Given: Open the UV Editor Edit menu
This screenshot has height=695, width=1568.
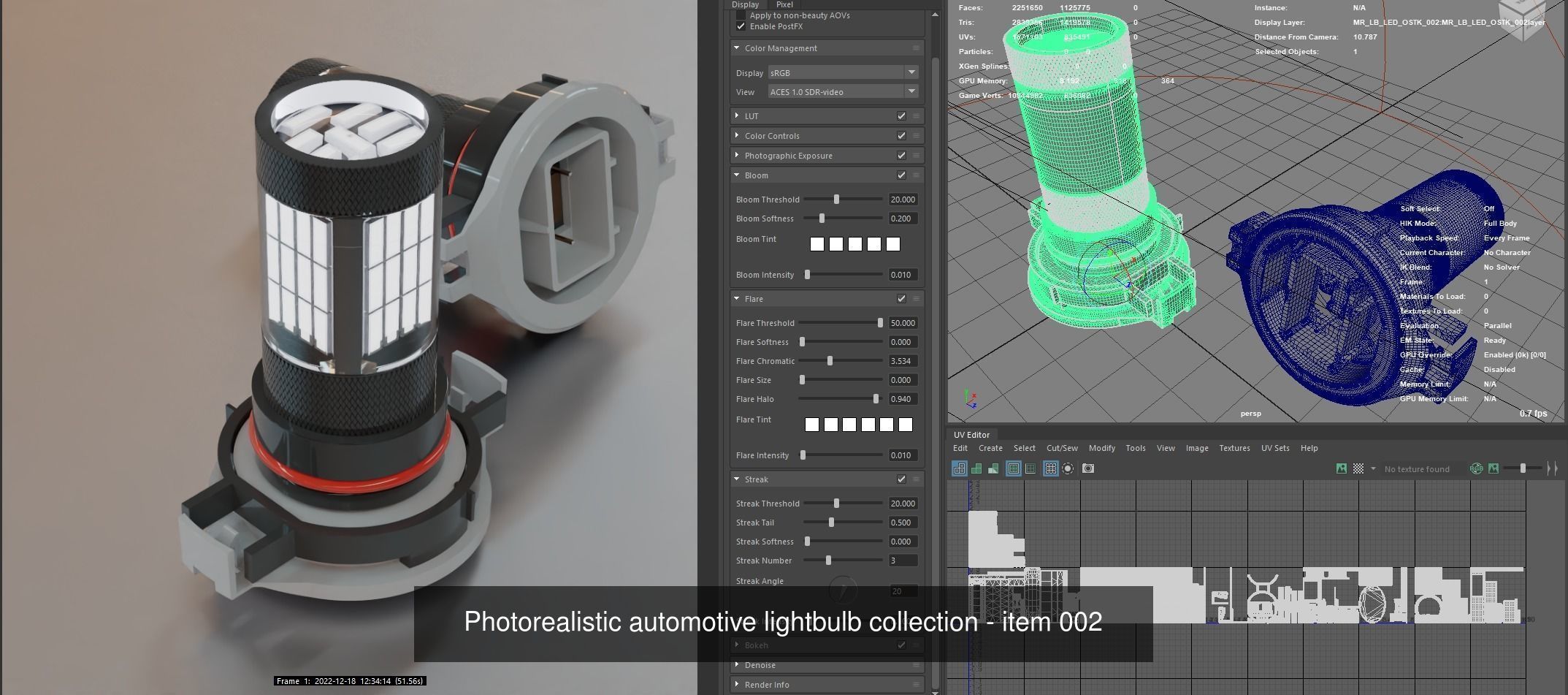Looking at the screenshot, I should click(x=960, y=448).
